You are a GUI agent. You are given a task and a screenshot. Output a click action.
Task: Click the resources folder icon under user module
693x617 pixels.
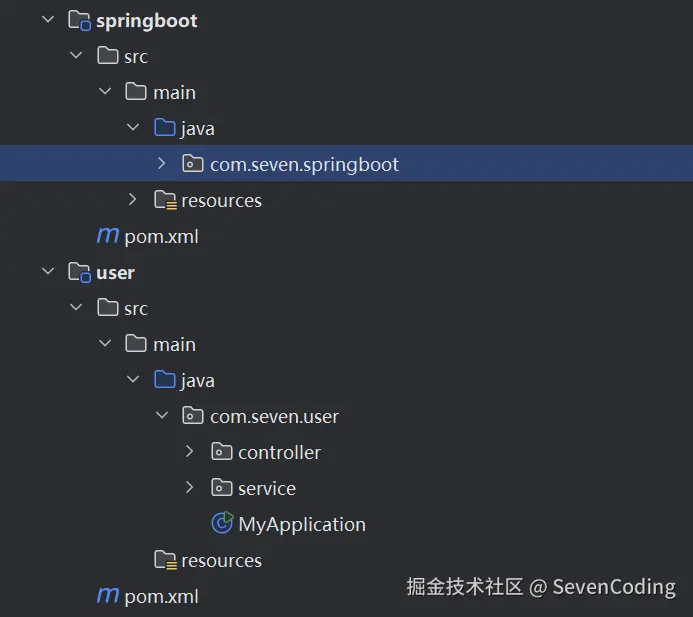[165, 560]
